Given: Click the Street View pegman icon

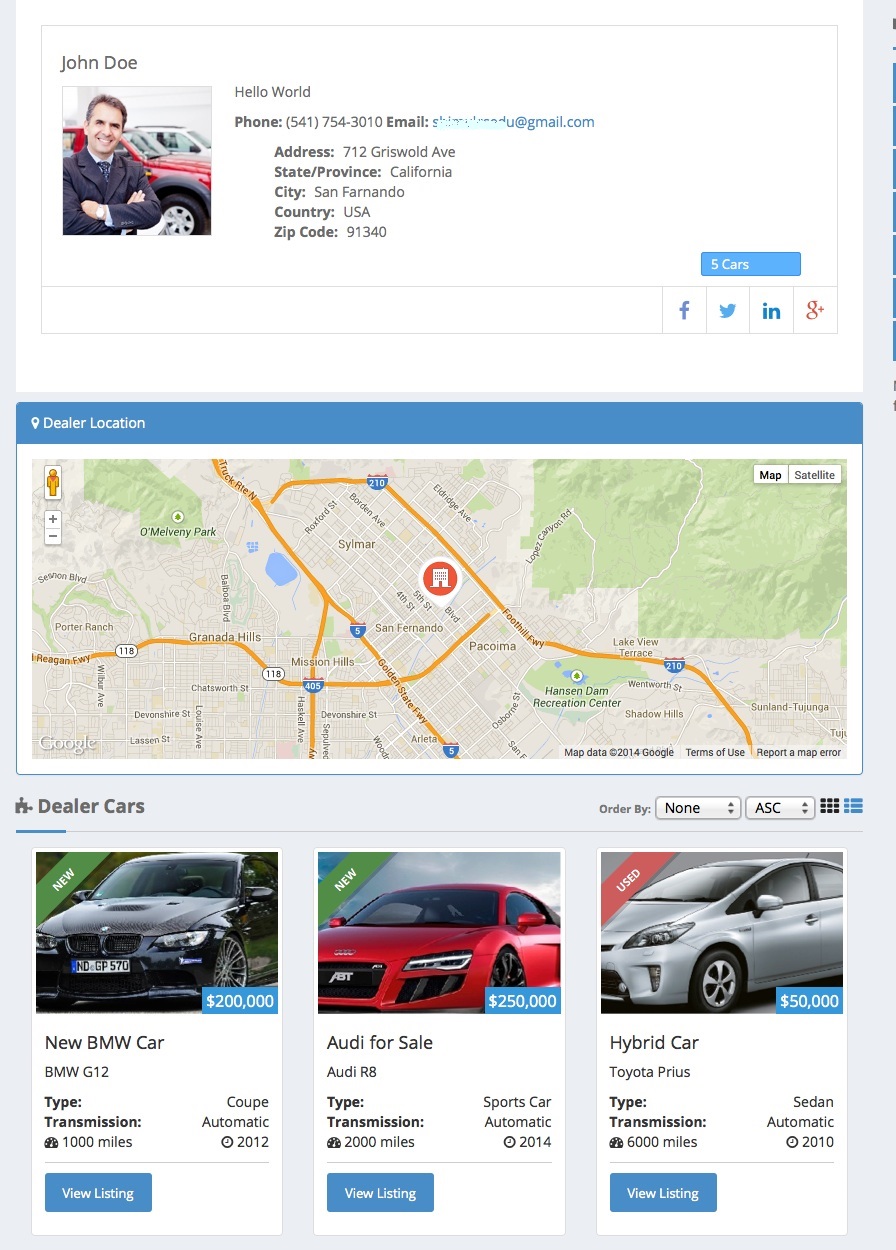Looking at the screenshot, I should 53,482.
